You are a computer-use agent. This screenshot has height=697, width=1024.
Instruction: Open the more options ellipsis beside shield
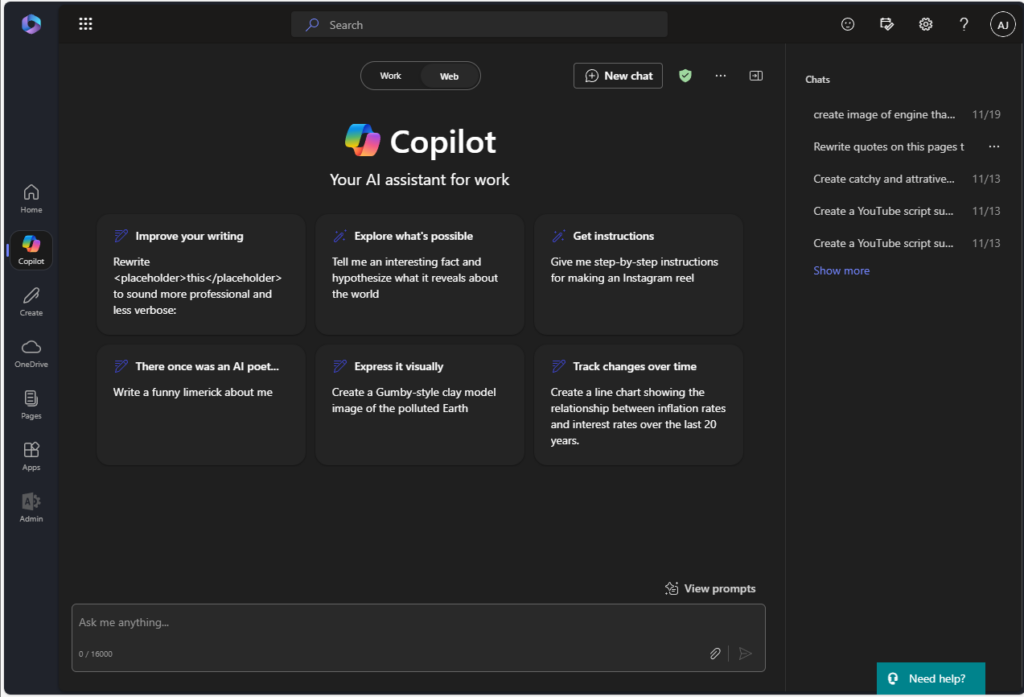click(720, 76)
